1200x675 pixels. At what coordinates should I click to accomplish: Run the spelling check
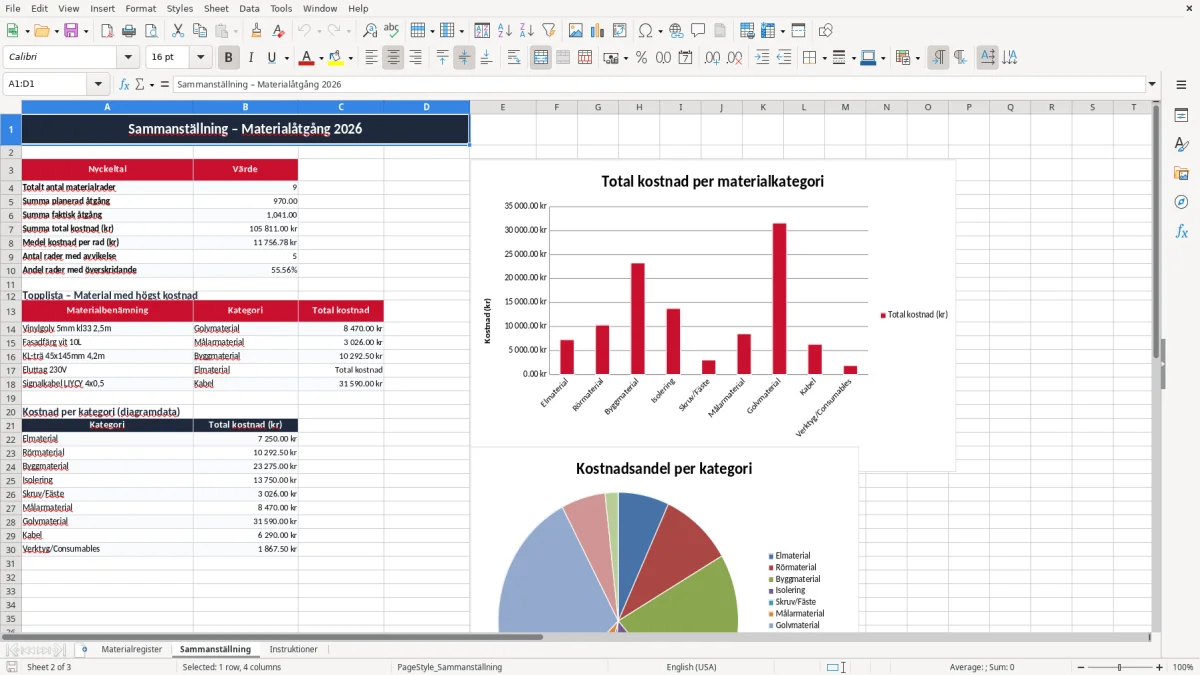point(392,31)
